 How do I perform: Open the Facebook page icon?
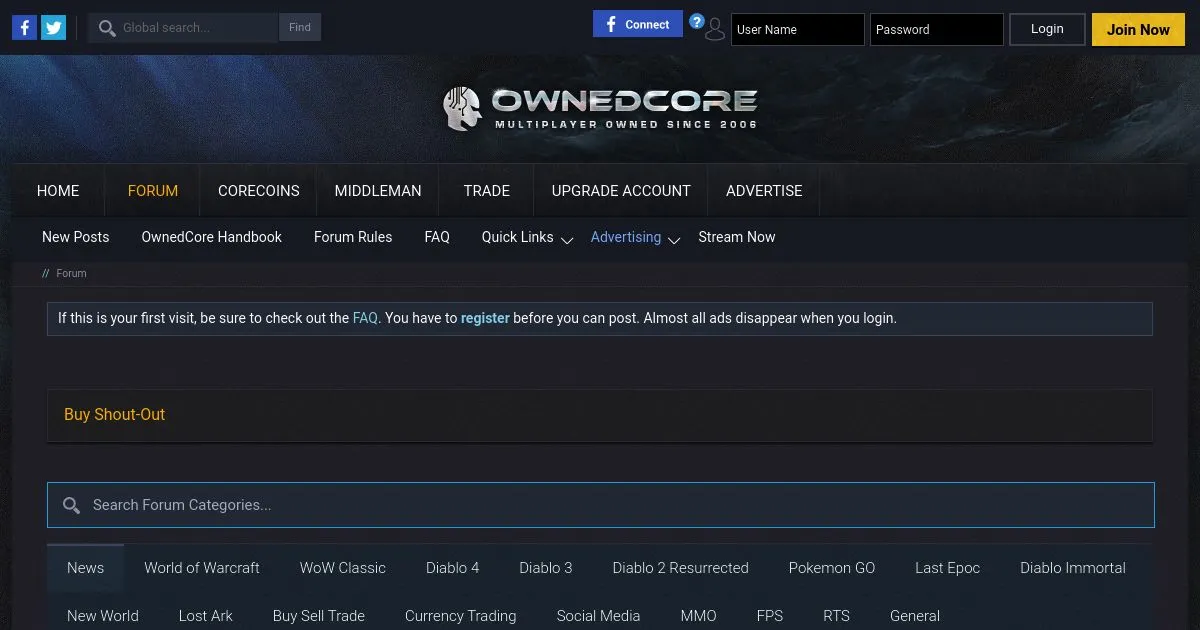pos(25,28)
